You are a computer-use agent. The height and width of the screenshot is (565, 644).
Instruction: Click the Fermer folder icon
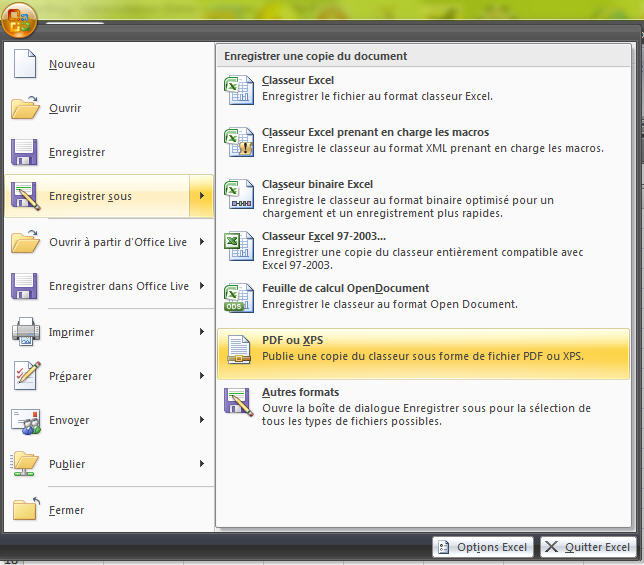26,509
